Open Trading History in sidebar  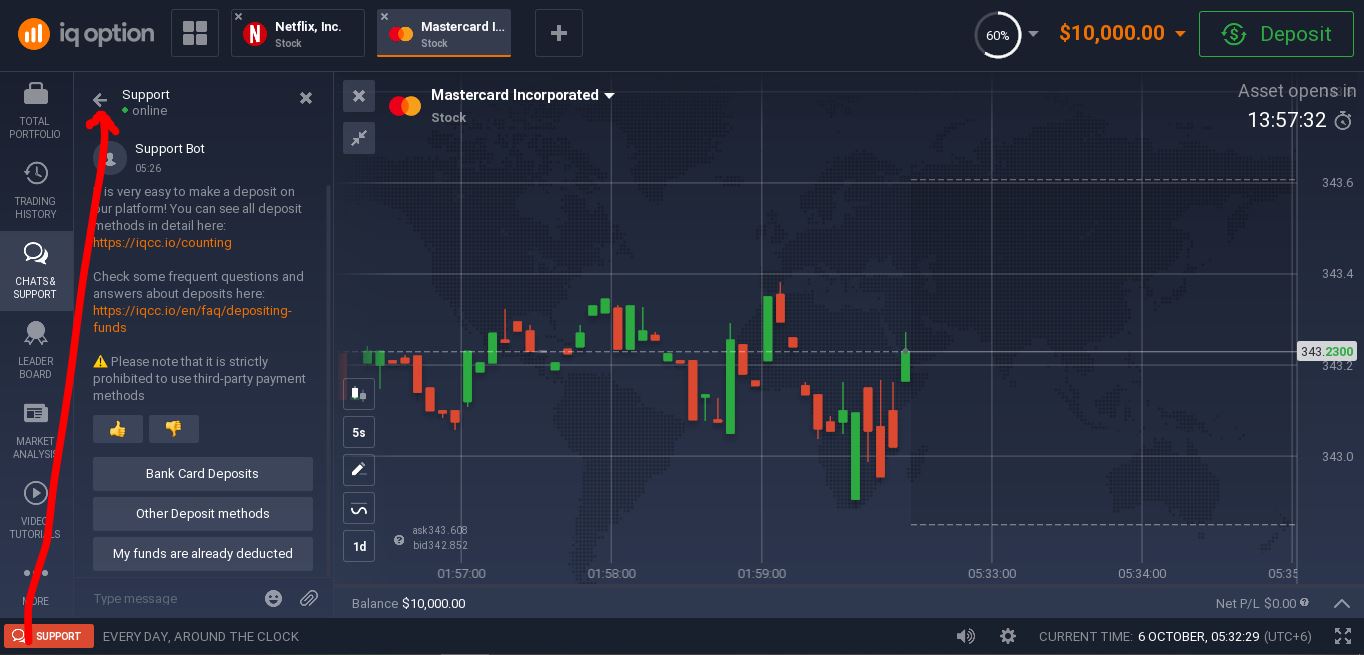35,191
